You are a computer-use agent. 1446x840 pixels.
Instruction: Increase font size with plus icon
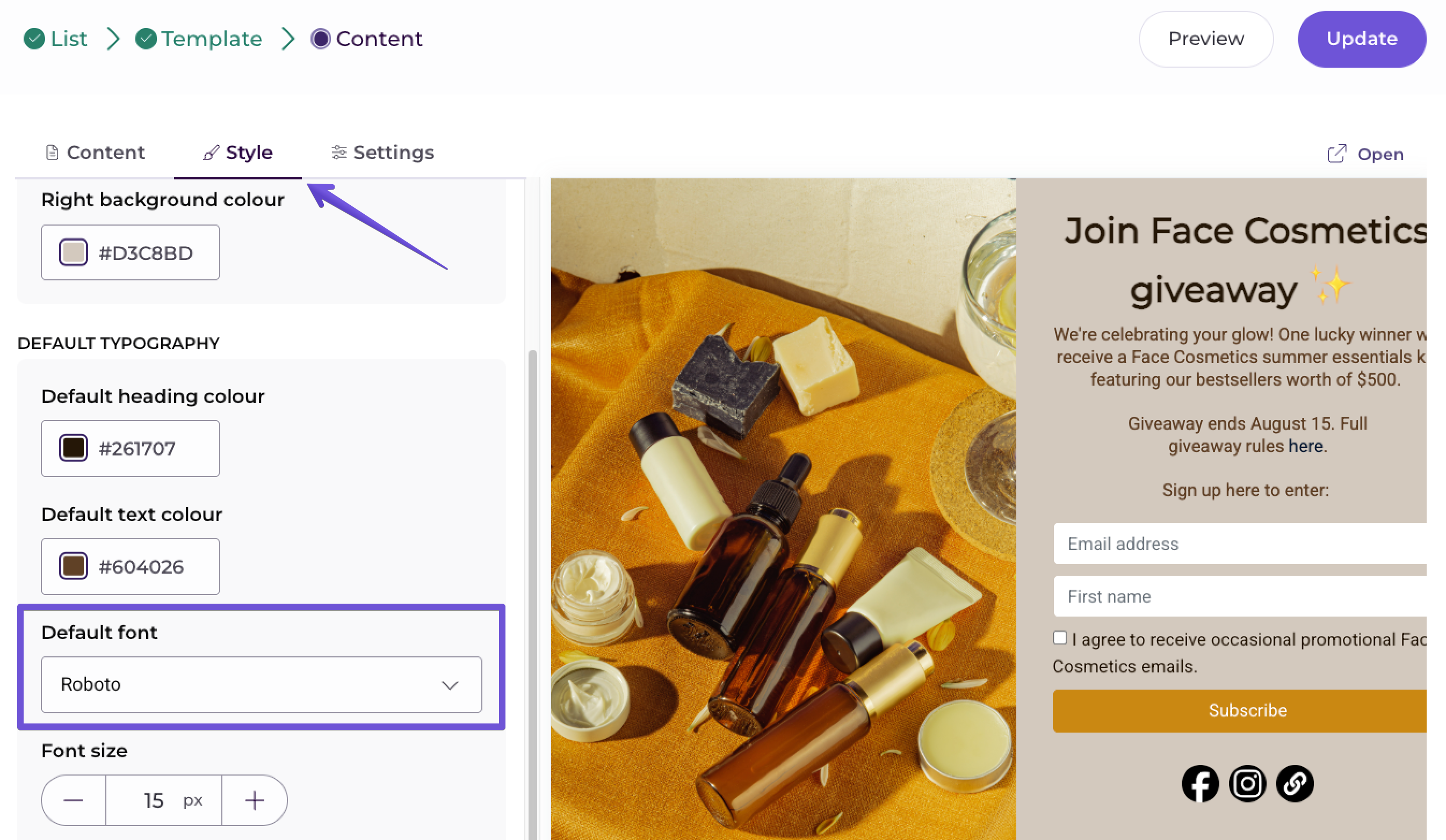254,800
